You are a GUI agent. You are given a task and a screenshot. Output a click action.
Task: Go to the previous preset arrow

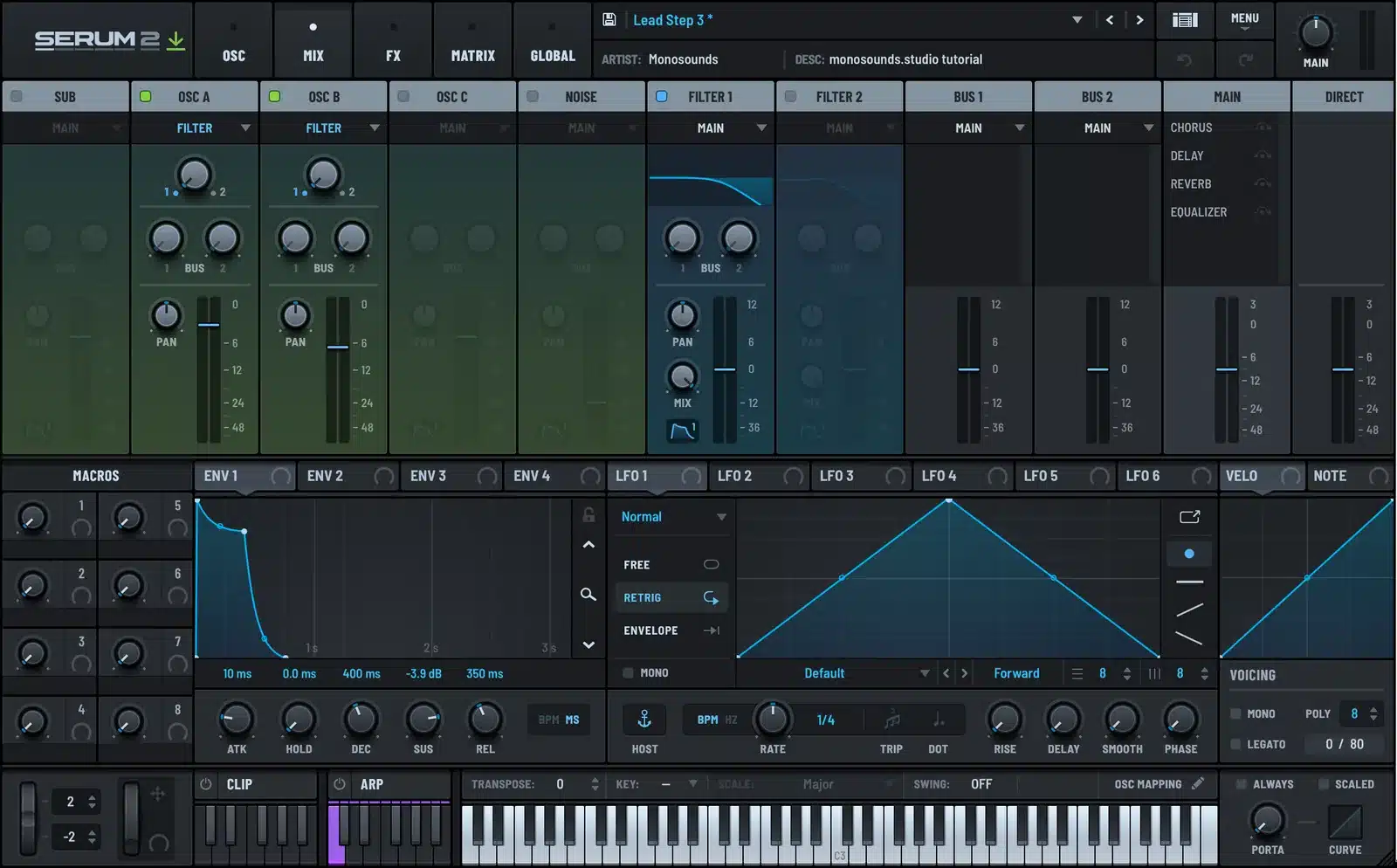1110,20
